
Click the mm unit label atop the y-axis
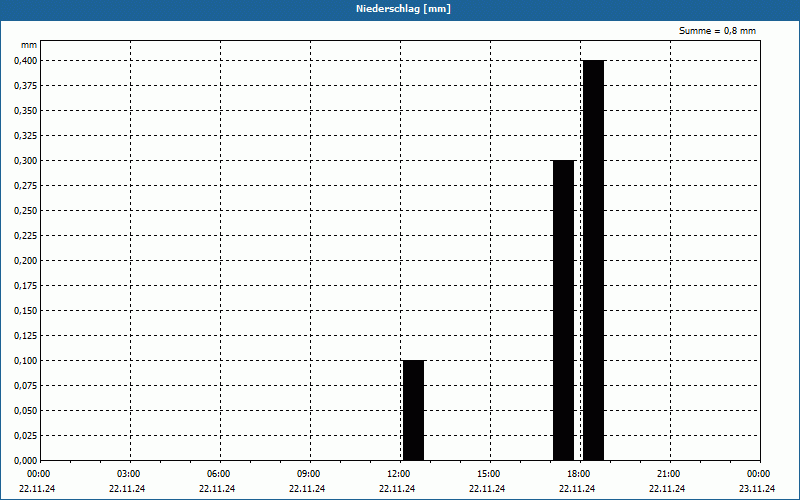(29, 45)
